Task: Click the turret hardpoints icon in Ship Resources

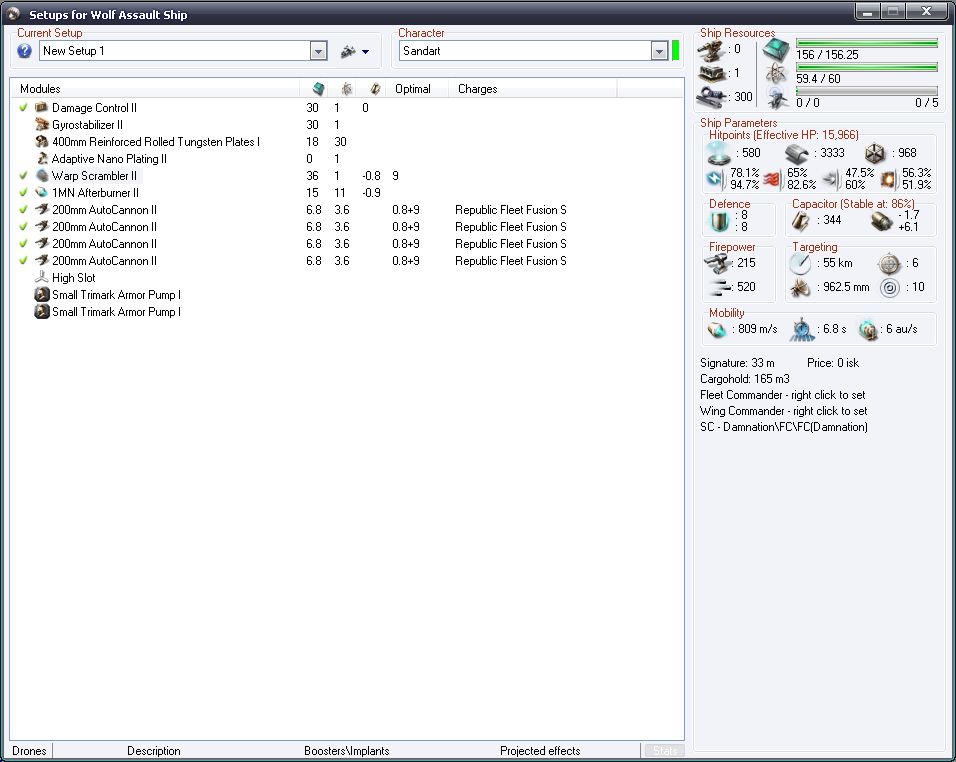Action: pyautogui.click(x=711, y=50)
